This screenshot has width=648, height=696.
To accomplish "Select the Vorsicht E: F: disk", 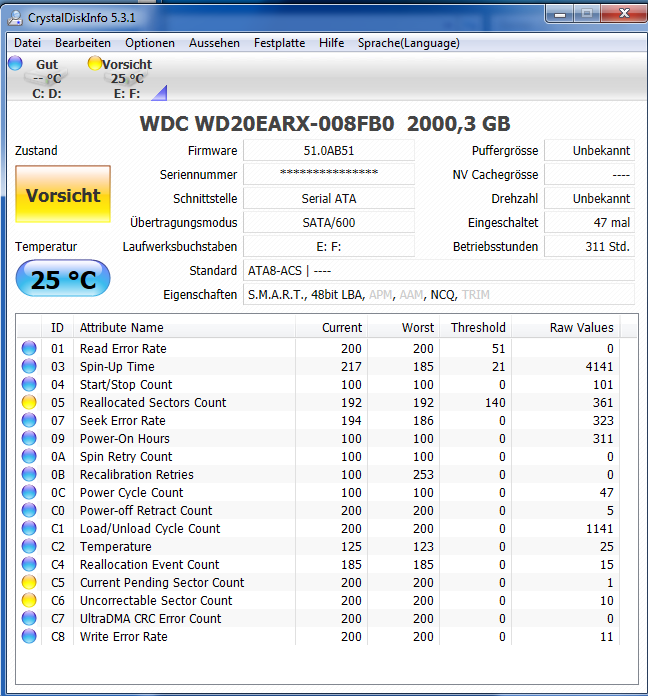I will tap(127, 79).
